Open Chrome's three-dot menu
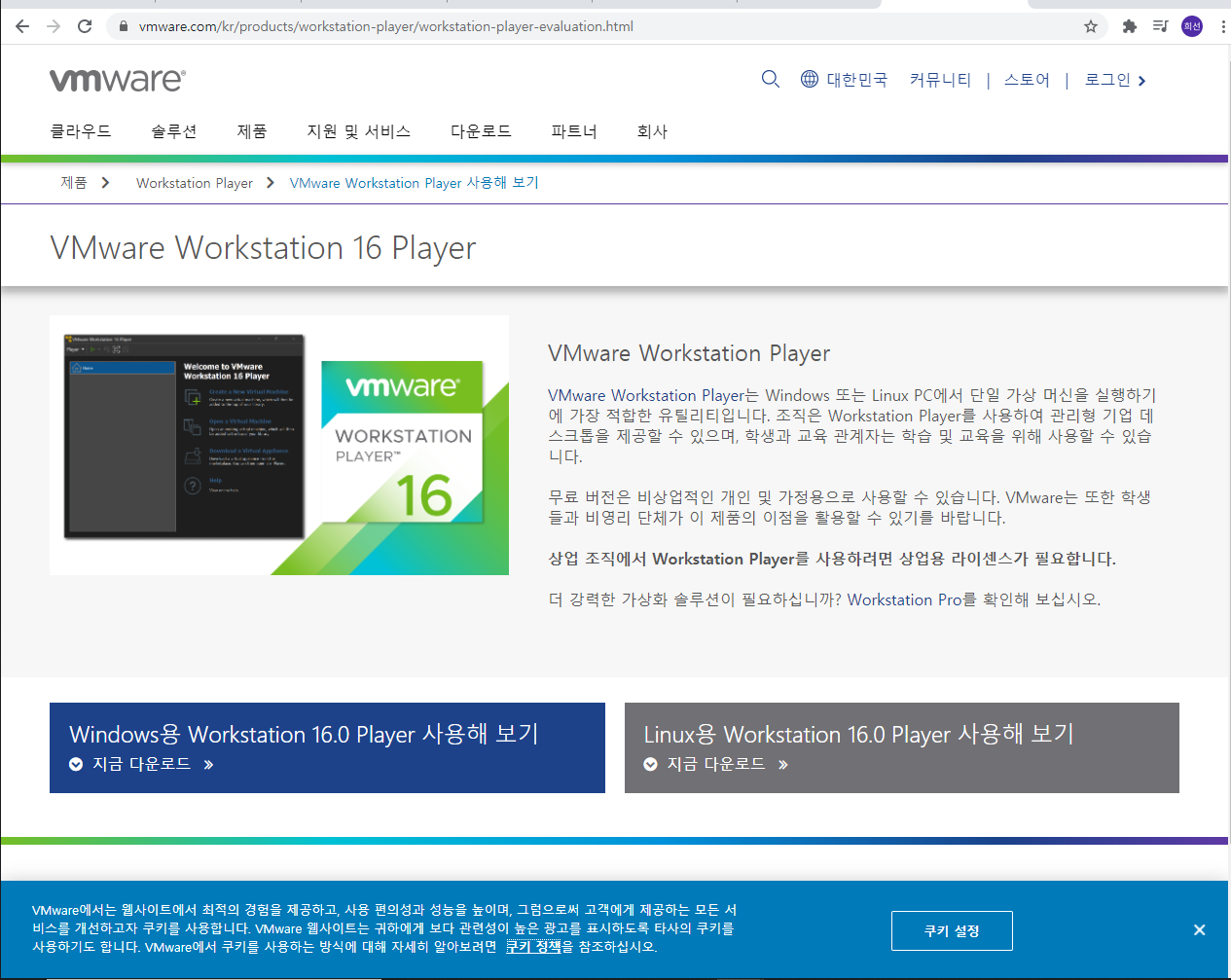 point(1222,26)
